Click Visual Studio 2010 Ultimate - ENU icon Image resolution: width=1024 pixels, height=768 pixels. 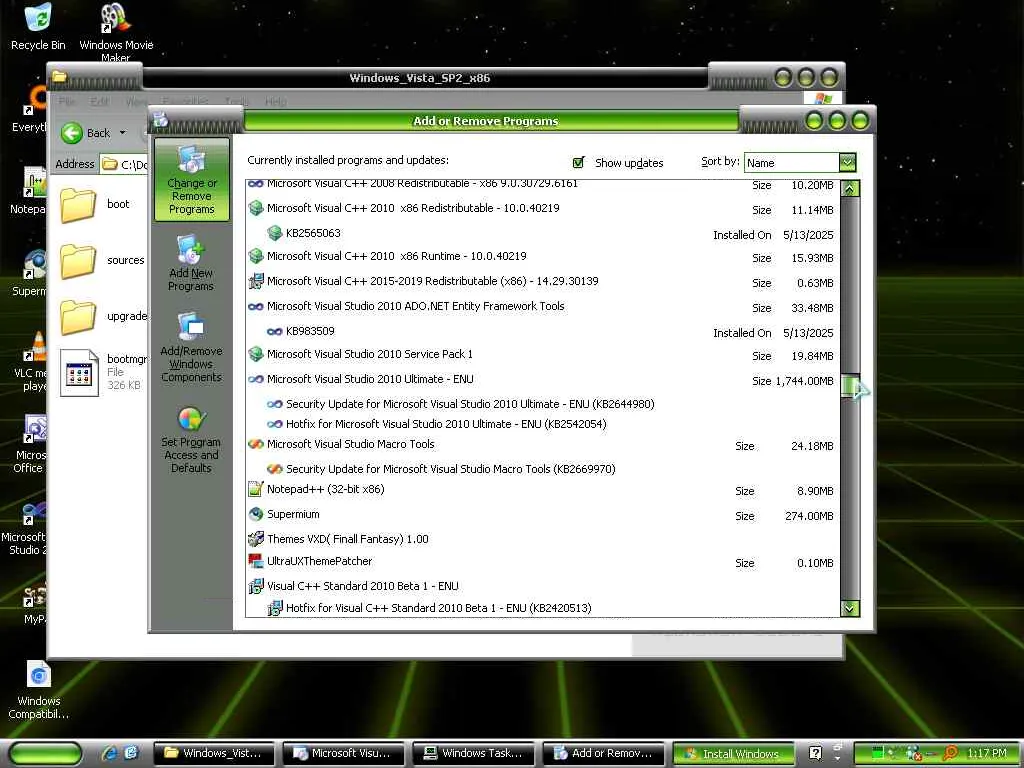pos(256,379)
